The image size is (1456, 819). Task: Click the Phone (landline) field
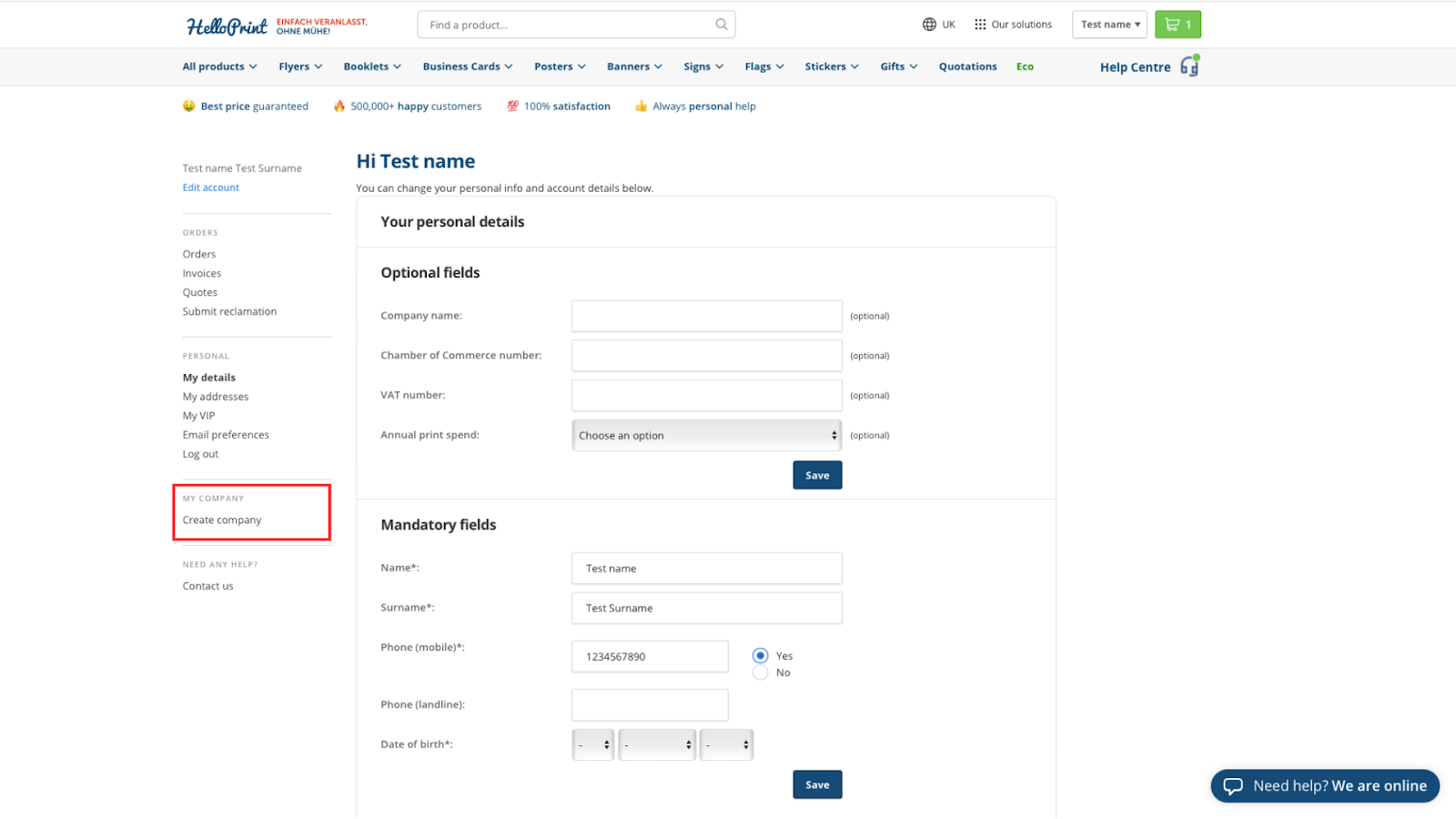(650, 704)
